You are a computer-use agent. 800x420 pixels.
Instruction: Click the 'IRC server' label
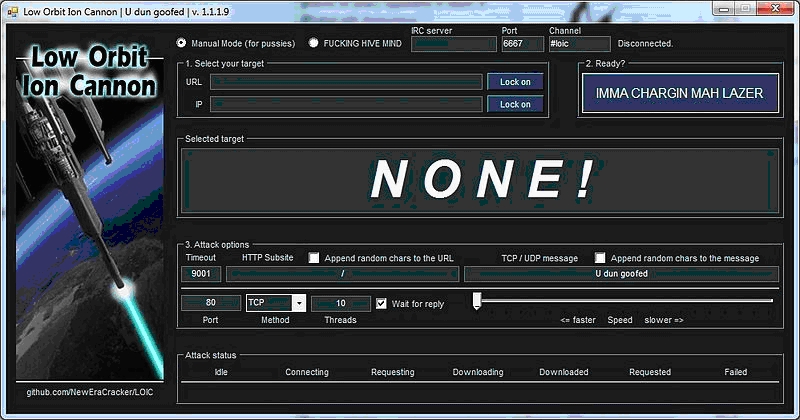click(432, 31)
